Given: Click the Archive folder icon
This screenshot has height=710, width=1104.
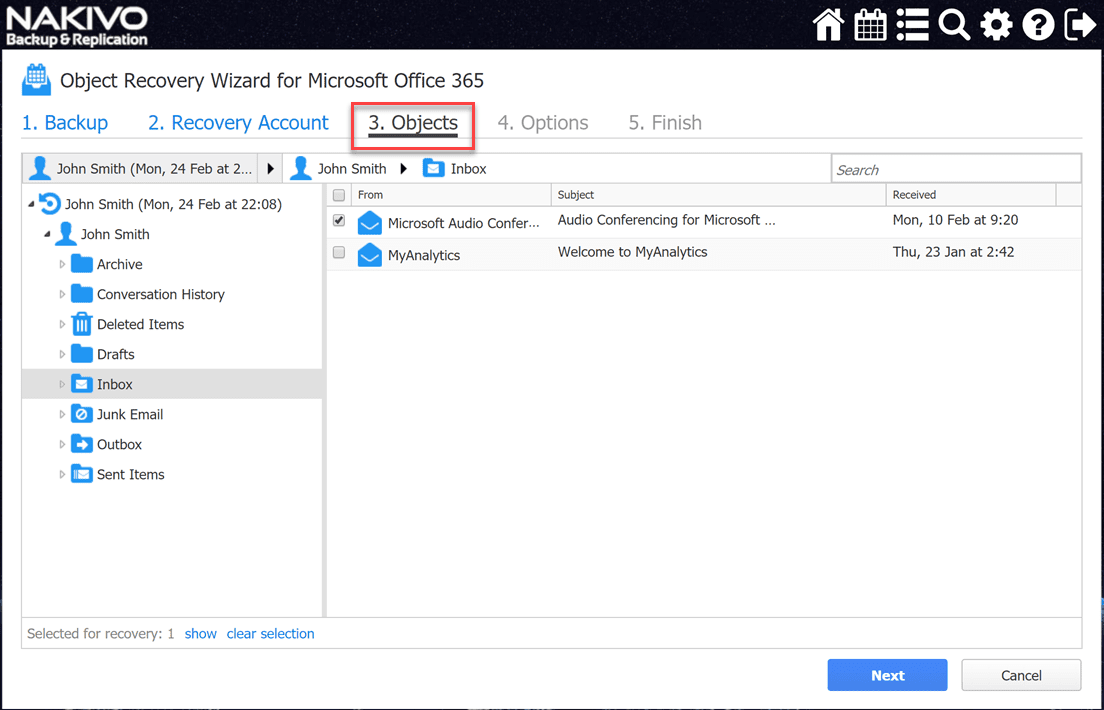Looking at the screenshot, I should [x=82, y=264].
